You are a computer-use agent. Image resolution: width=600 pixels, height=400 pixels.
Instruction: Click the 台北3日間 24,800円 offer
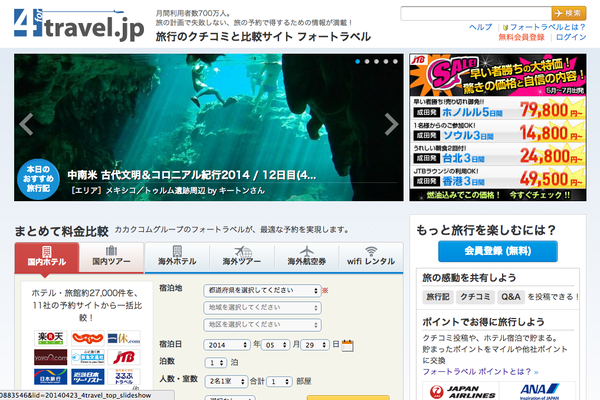(x=497, y=154)
